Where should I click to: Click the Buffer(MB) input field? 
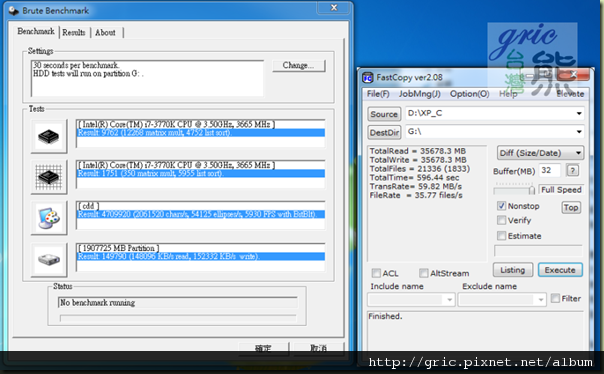pyautogui.click(x=549, y=170)
